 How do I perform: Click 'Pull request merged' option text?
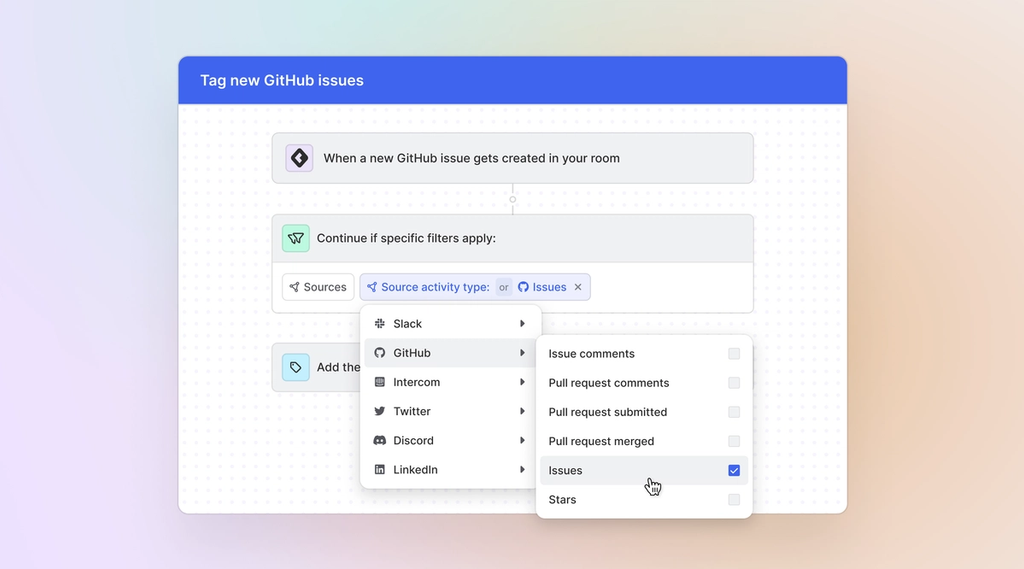tap(601, 441)
